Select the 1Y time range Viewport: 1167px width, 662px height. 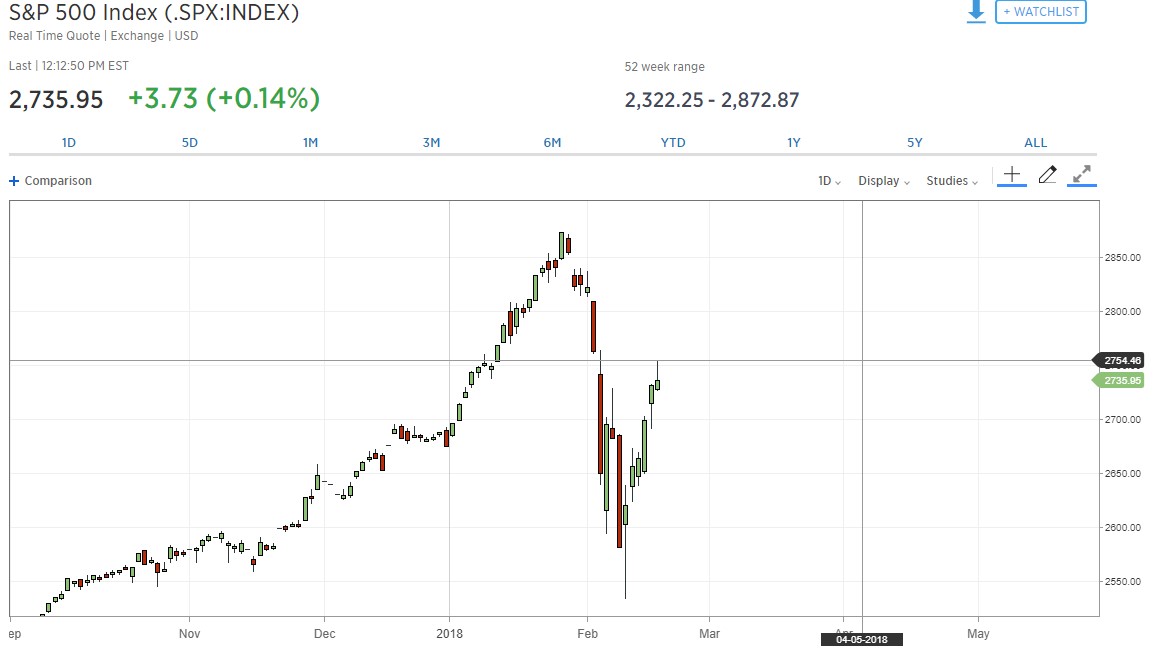(x=794, y=143)
